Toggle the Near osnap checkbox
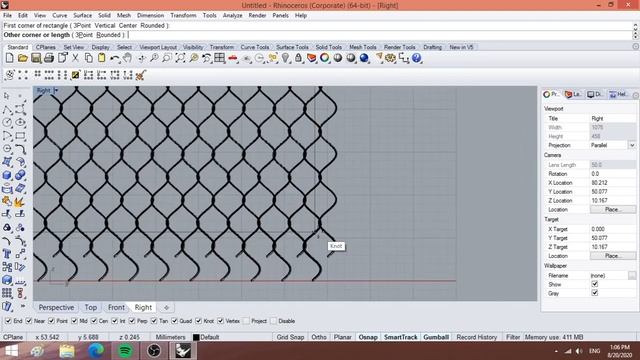The height and width of the screenshot is (360, 640). pyautogui.click(x=29, y=321)
